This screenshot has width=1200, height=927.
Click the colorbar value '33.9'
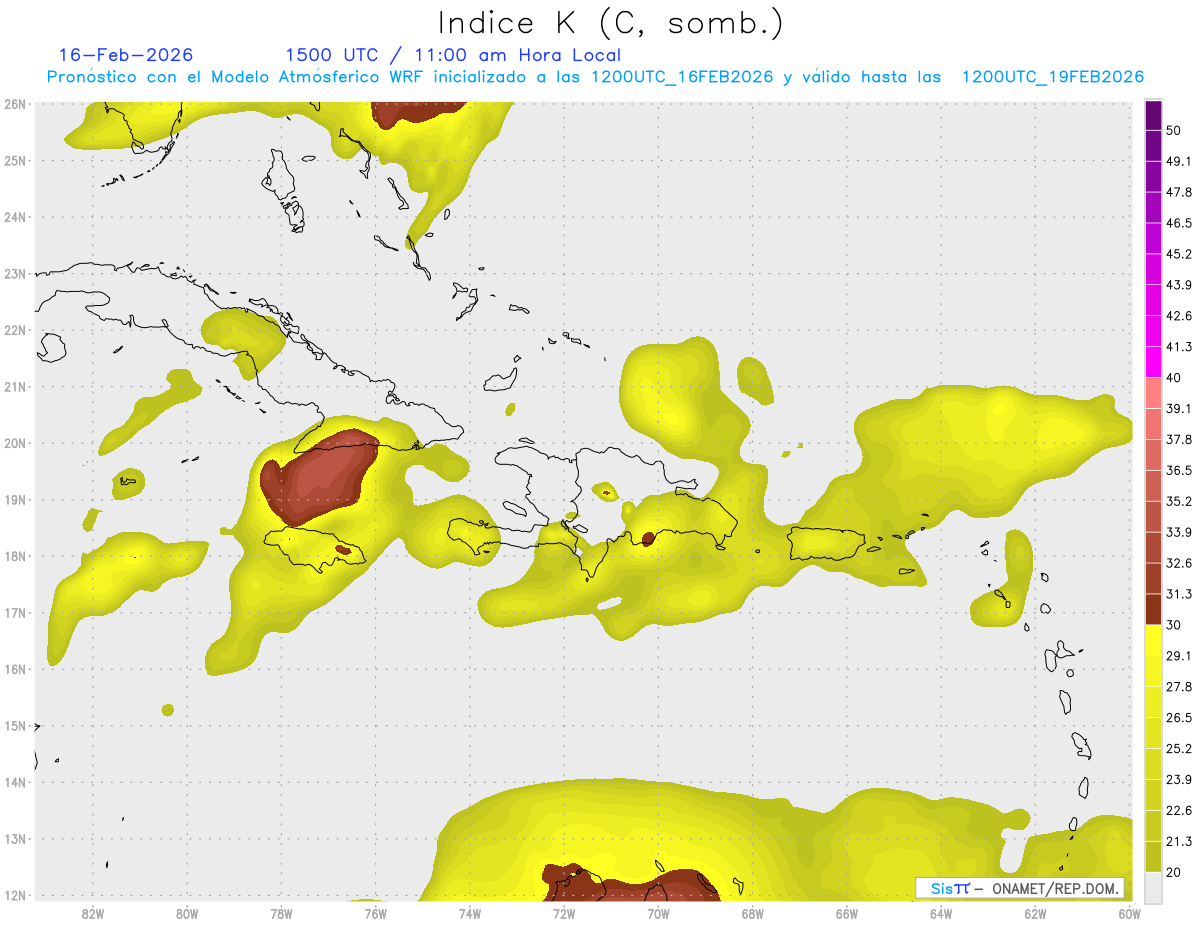[x=1178, y=532]
